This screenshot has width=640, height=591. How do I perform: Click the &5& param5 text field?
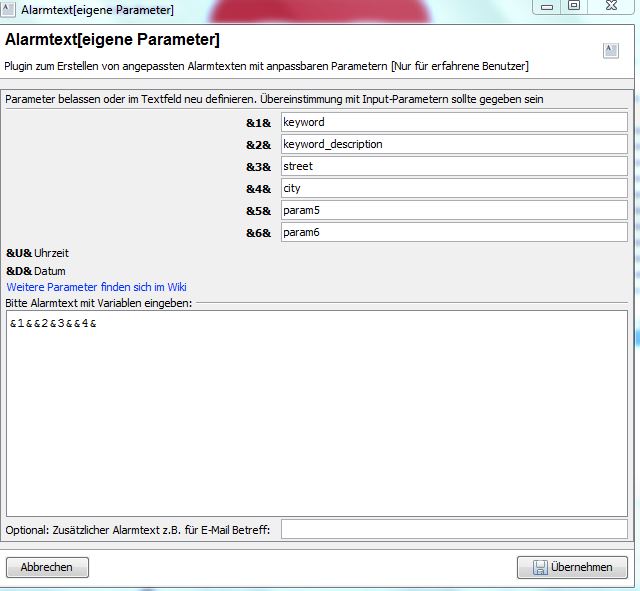[x=453, y=210]
